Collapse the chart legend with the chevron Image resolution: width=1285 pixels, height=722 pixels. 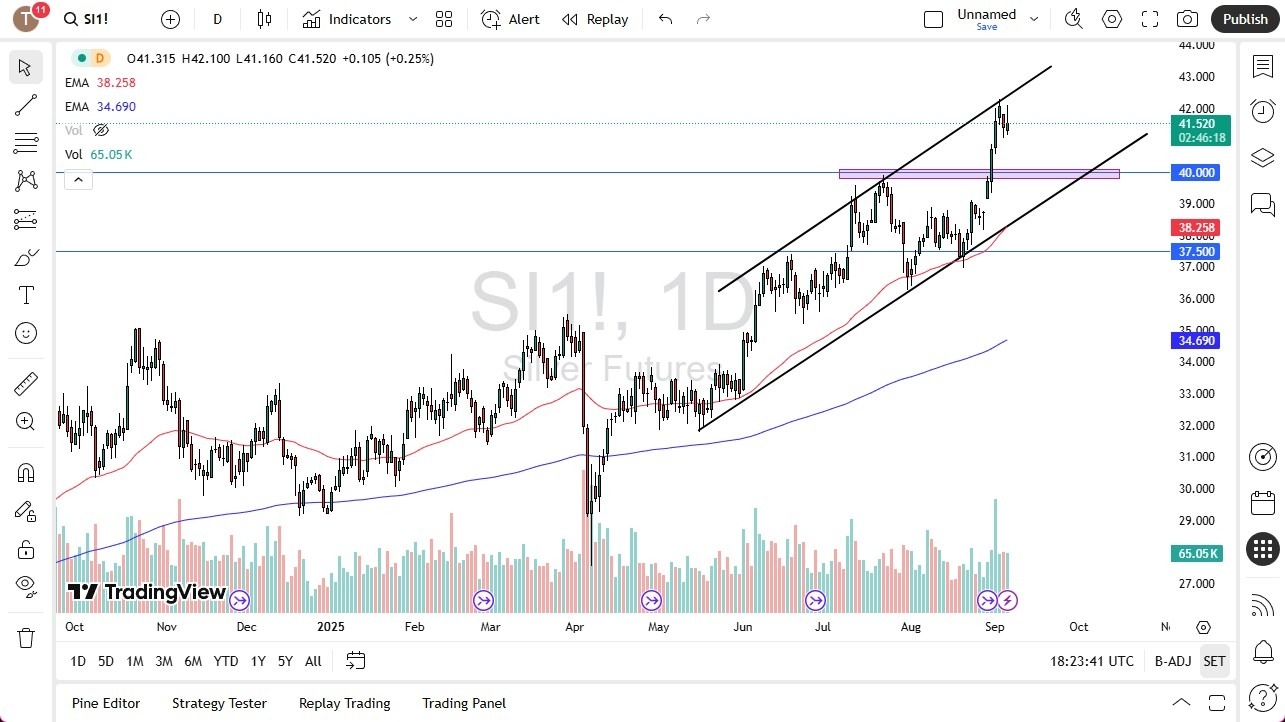click(x=78, y=179)
